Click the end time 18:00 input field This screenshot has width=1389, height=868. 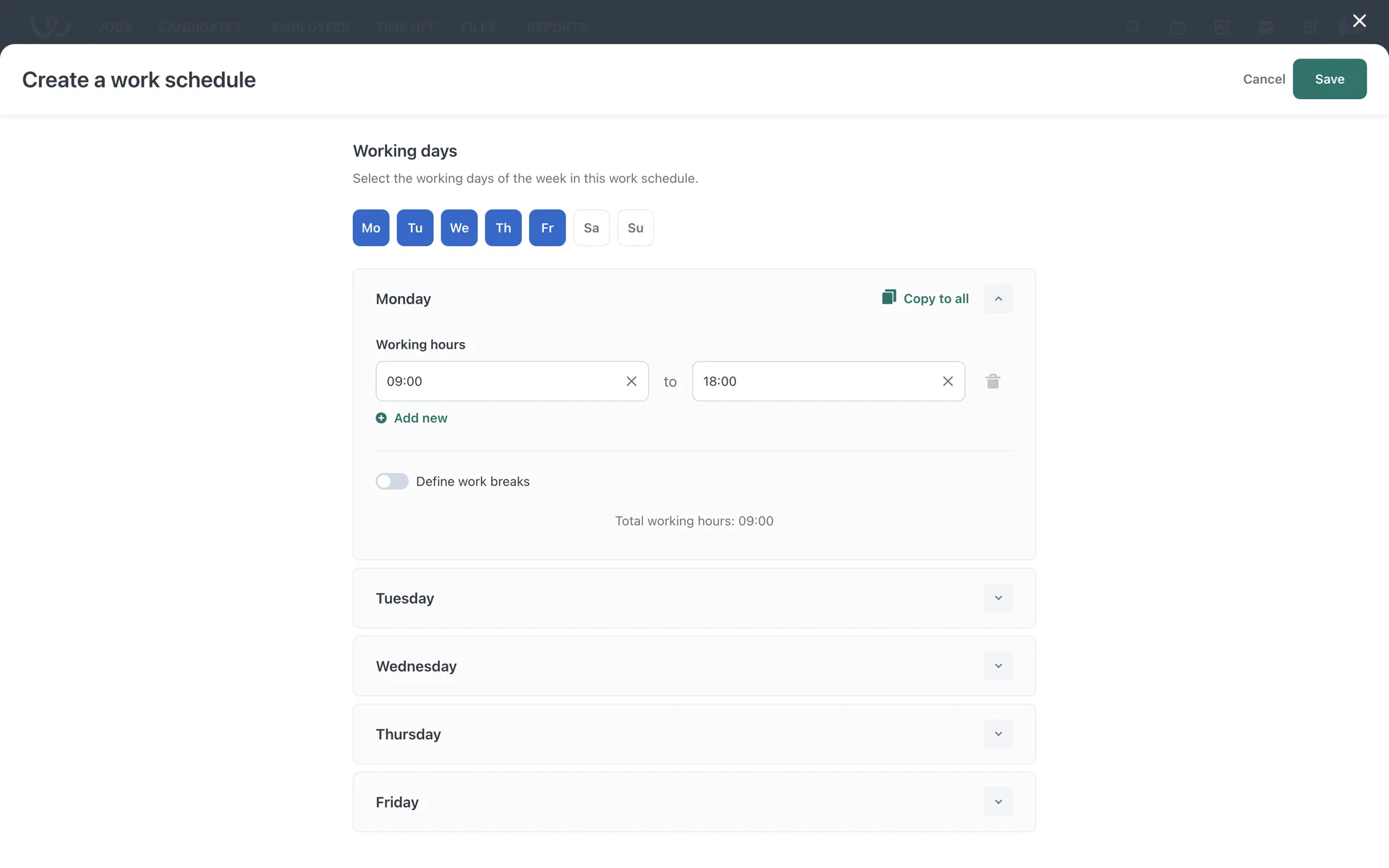pyautogui.click(x=814, y=381)
